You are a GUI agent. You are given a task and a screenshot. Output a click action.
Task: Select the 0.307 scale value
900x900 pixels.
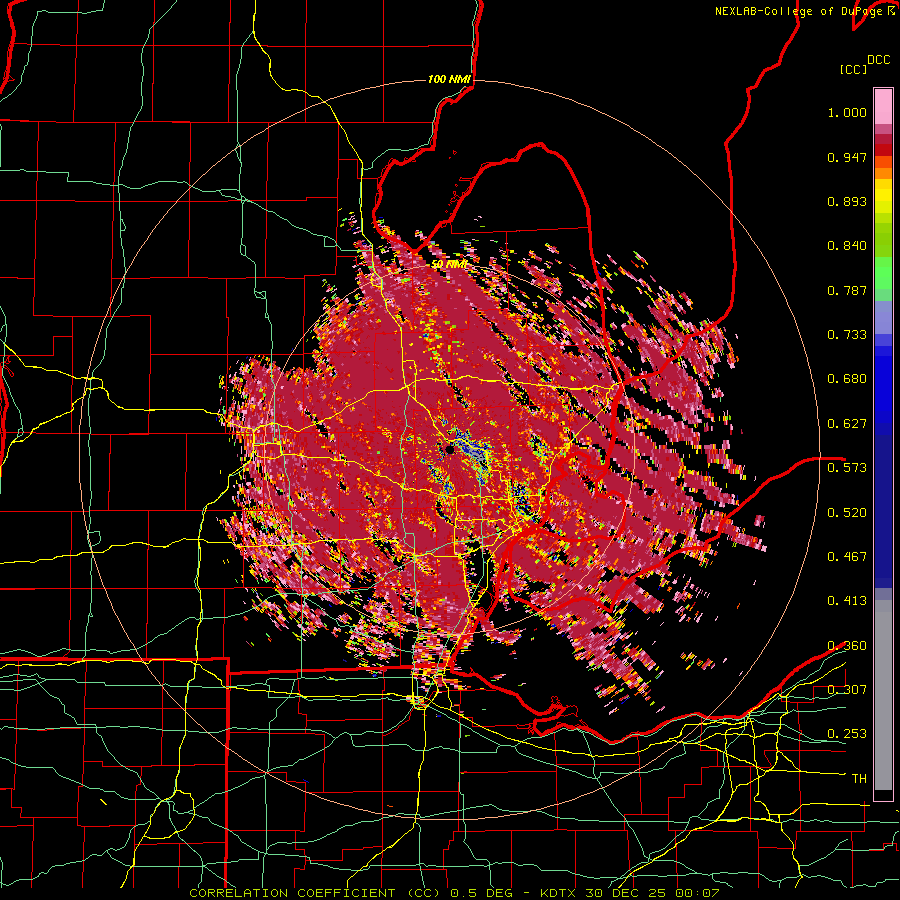pos(847,689)
